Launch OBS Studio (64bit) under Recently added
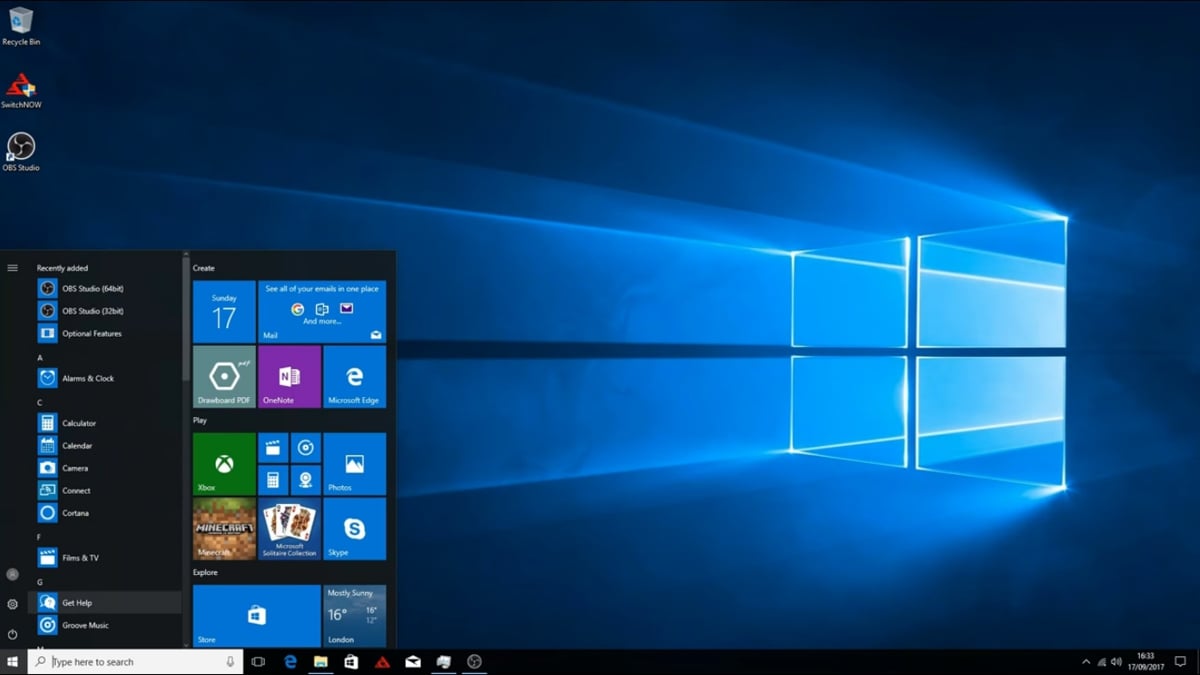The height and width of the screenshot is (675, 1200). click(x=95, y=288)
